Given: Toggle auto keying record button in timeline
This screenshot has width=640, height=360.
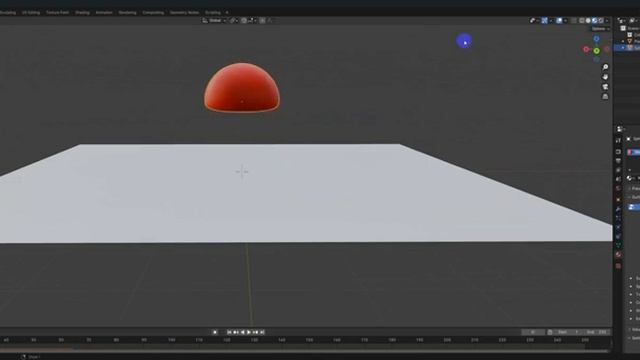Looking at the screenshot, I should (x=215, y=332).
